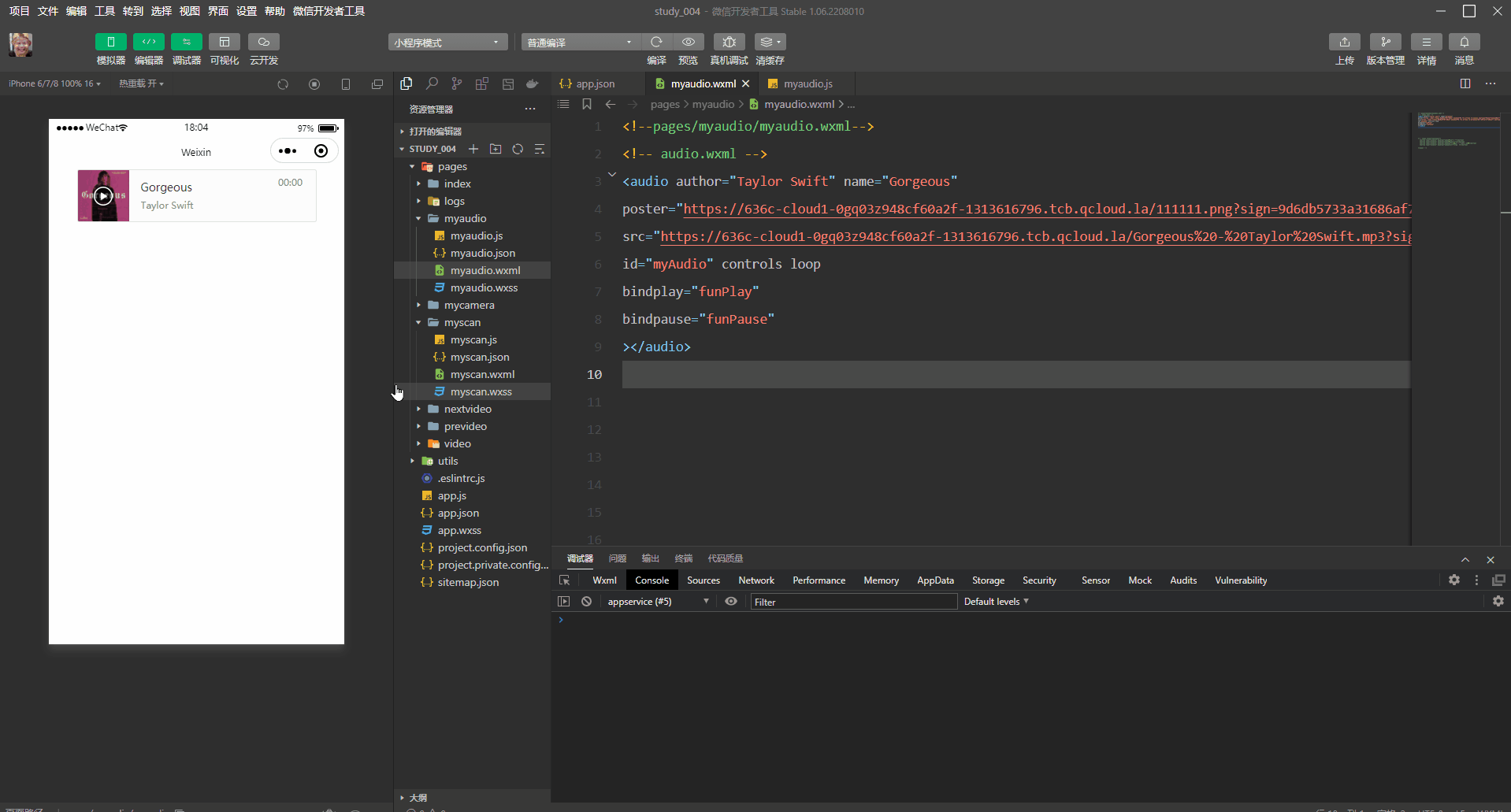Create a new folder in STUDY_004

(x=496, y=149)
